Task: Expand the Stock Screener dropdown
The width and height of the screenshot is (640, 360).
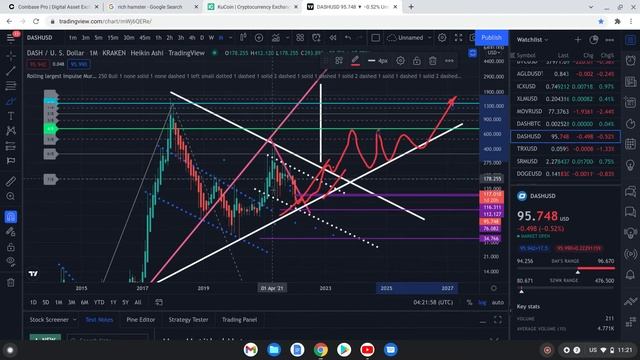Action: click(x=74, y=320)
